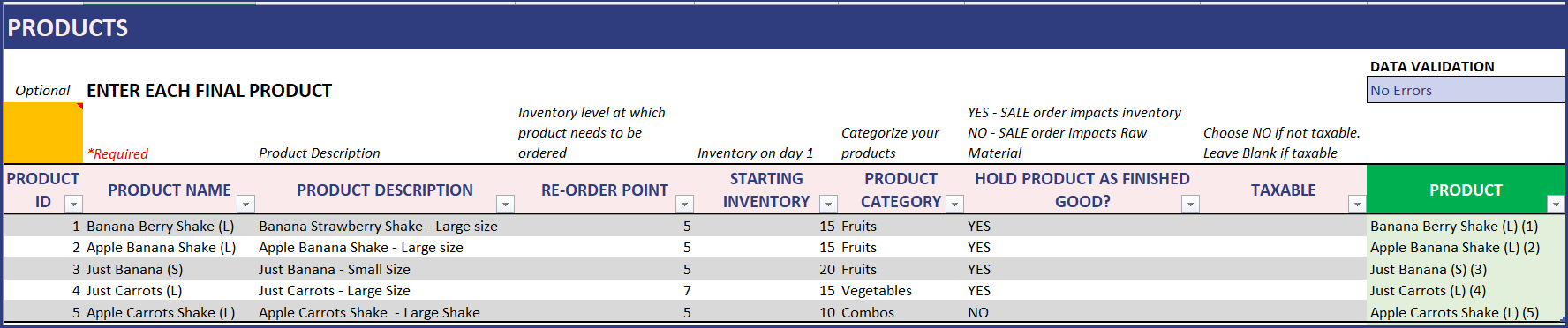Image resolution: width=1568 pixels, height=328 pixels.
Task: Open the Taxable column filter dropdown
Action: 1357,205
